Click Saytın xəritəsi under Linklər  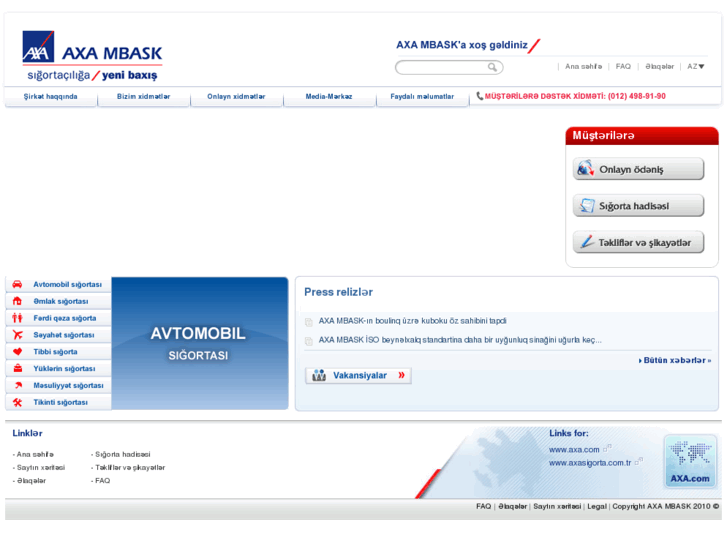[39, 468]
